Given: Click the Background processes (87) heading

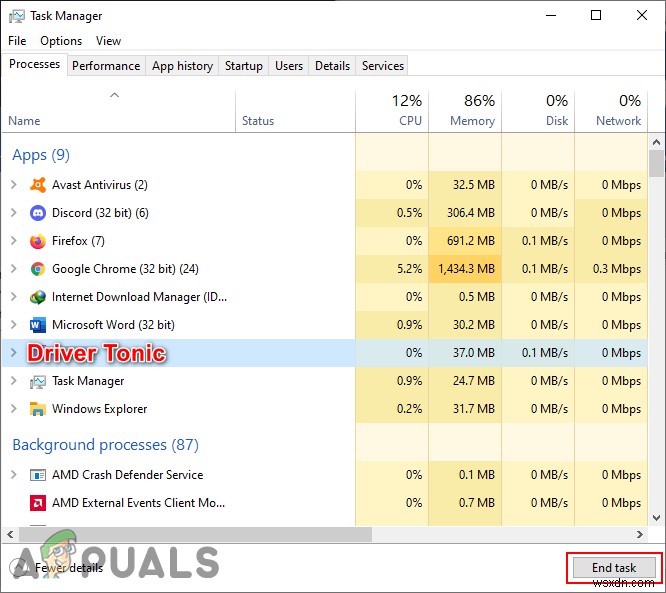Looking at the screenshot, I should pyautogui.click(x=105, y=445).
